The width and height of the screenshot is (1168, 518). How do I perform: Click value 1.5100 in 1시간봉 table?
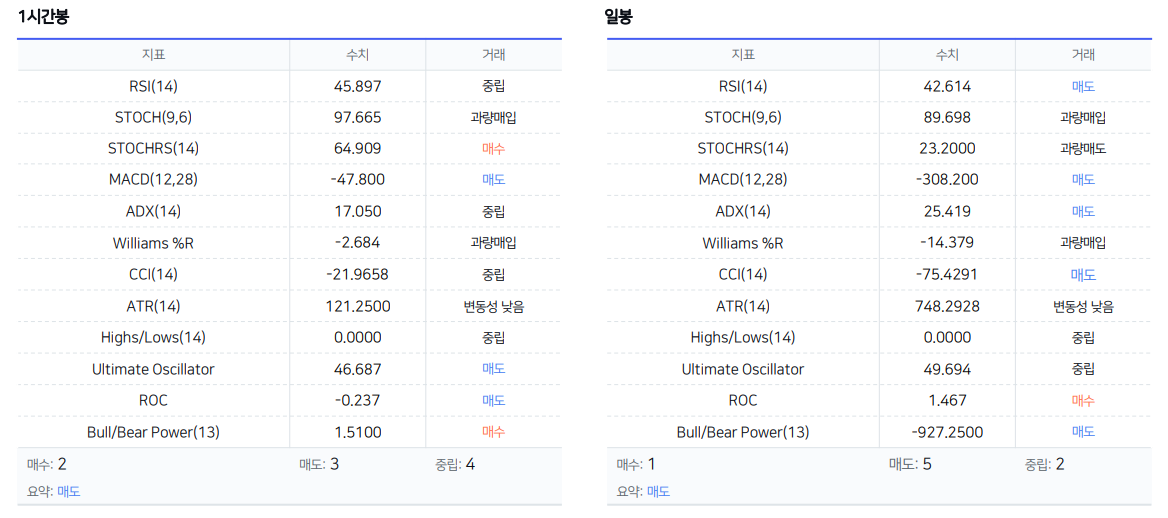[358, 432]
